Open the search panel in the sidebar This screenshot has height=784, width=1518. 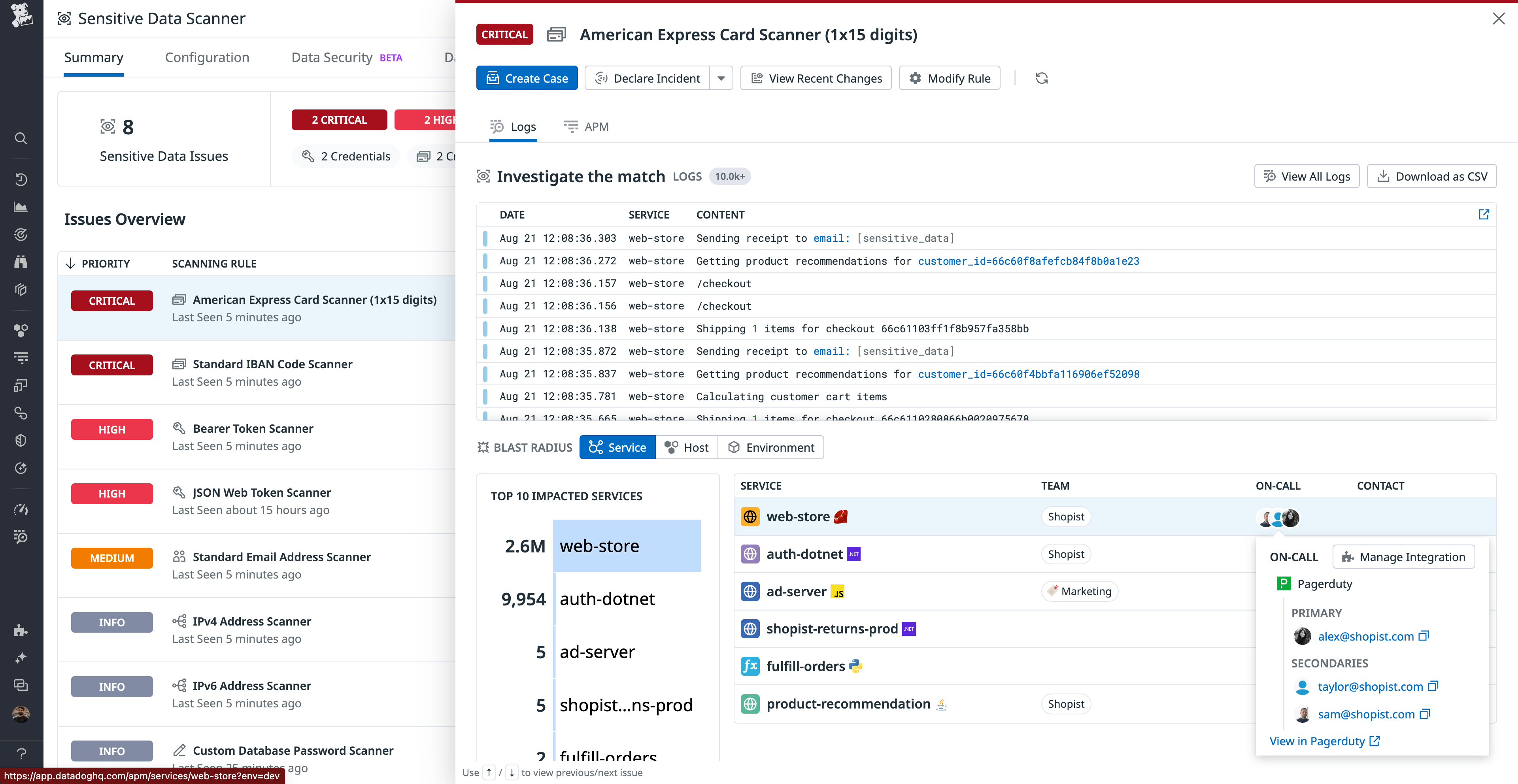click(21, 138)
